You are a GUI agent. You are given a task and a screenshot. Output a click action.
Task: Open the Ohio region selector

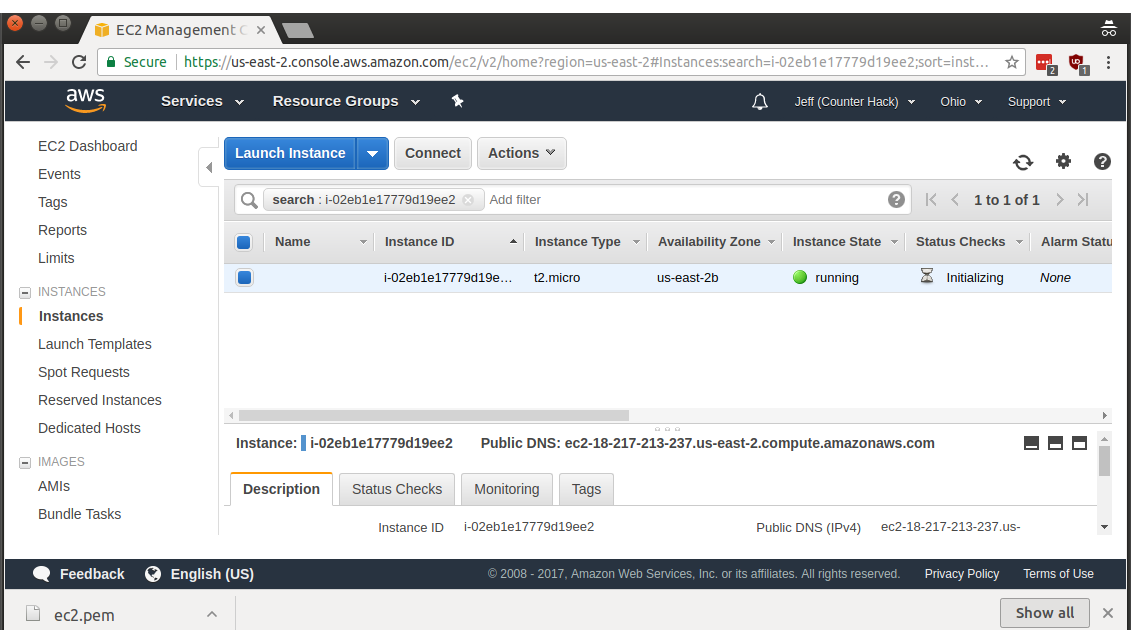pyautogui.click(x=961, y=102)
